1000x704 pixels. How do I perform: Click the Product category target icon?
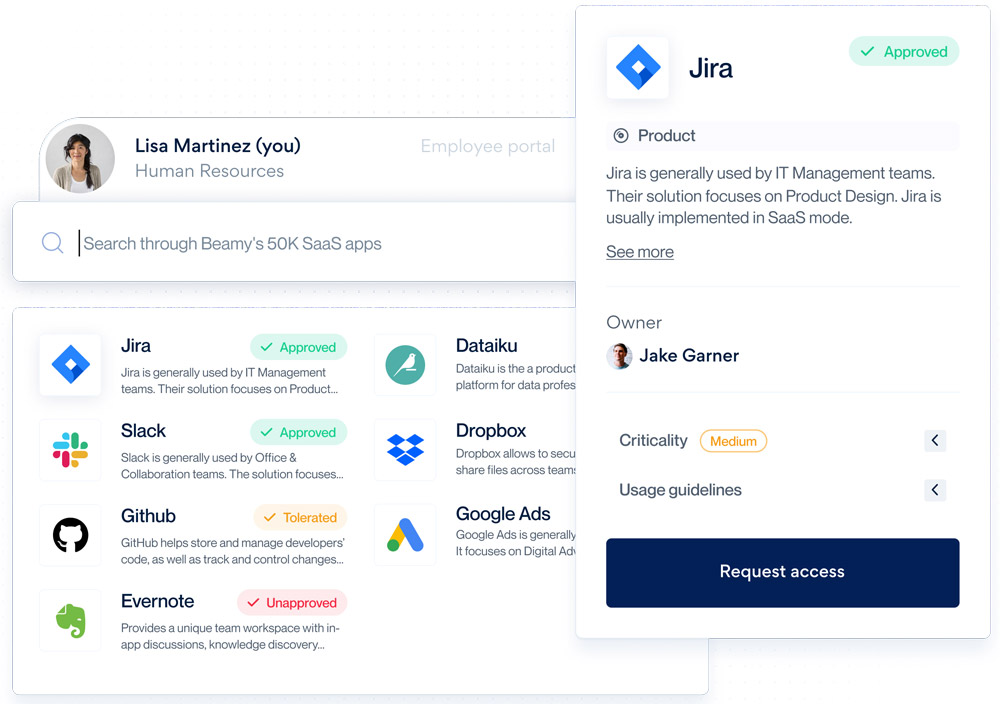[x=621, y=135]
